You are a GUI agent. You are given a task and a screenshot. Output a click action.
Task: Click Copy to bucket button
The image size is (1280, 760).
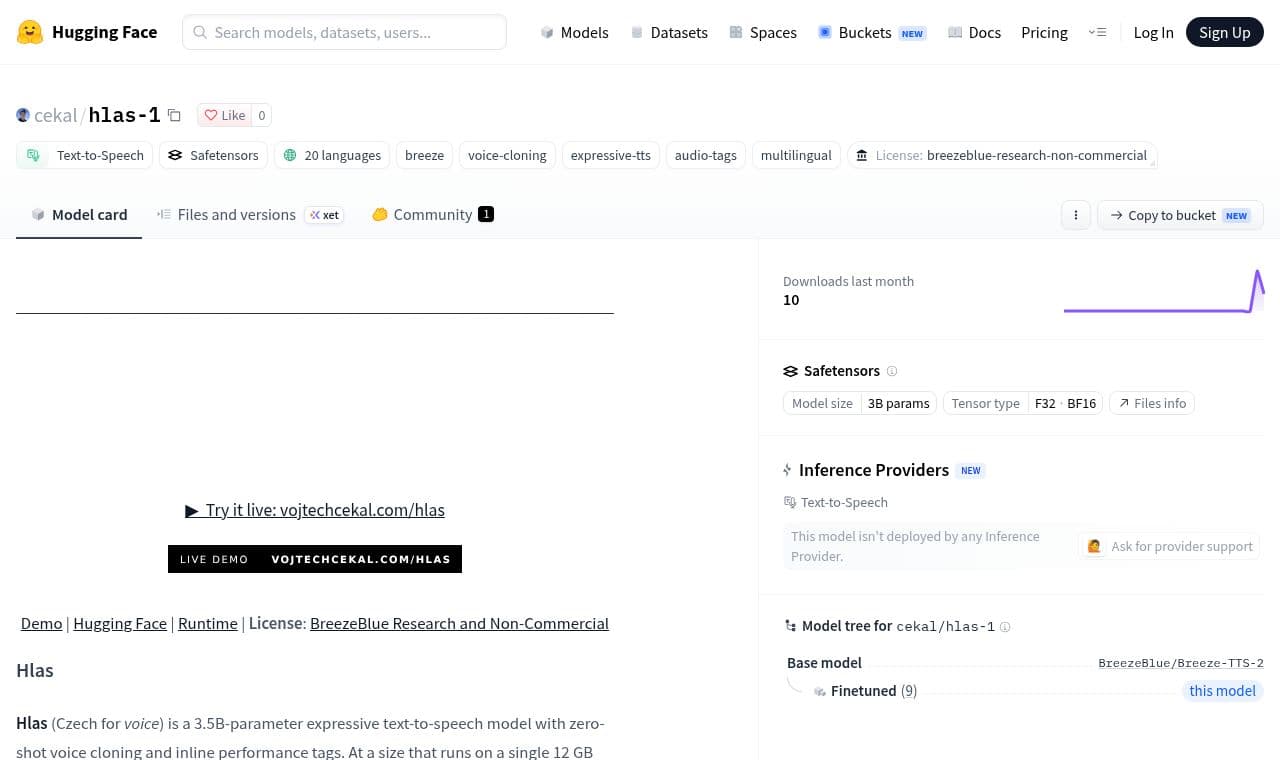pyautogui.click(x=1180, y=215)
